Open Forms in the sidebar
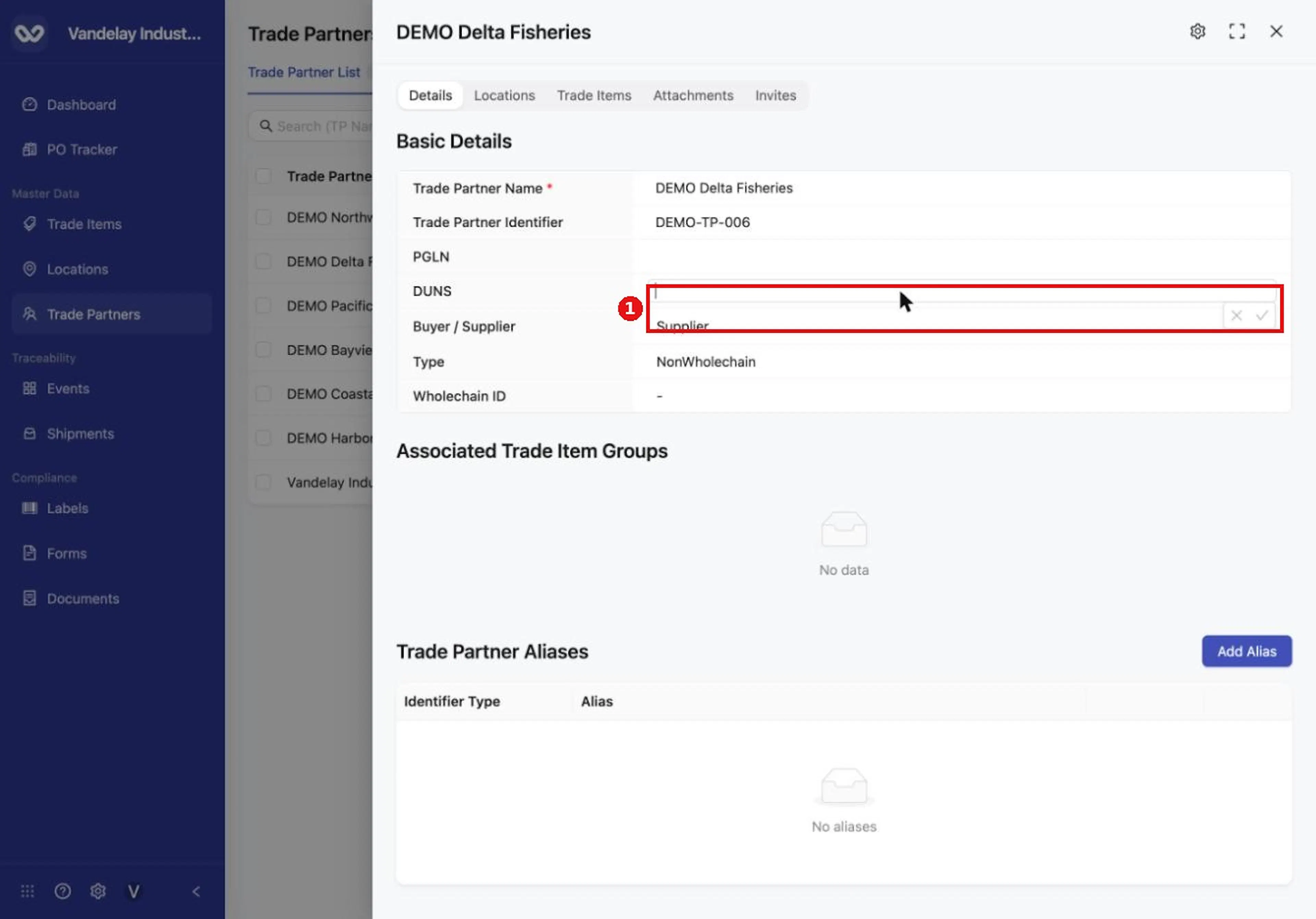 (x=112, y=553)
